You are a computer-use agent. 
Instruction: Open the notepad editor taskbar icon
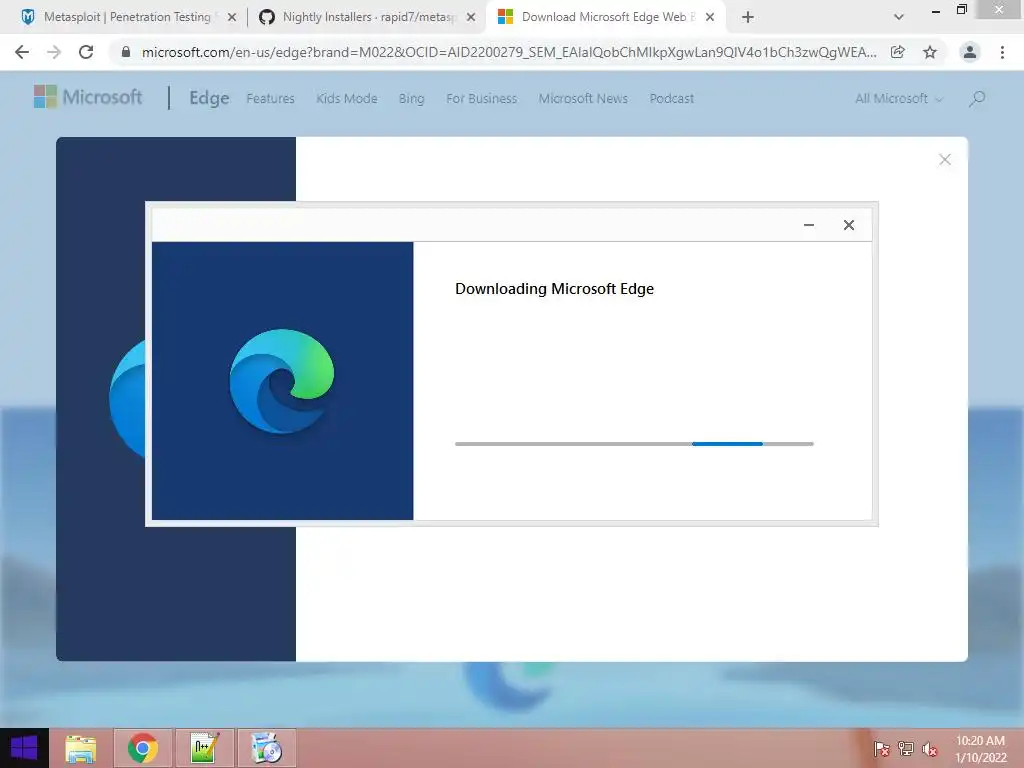[204, 748]
